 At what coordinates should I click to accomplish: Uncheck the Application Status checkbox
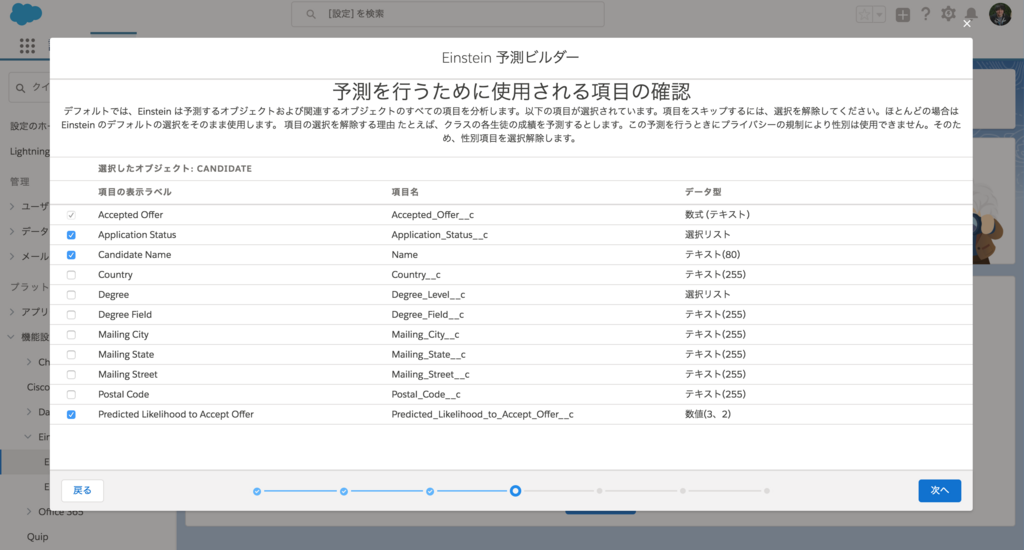(71, 235)
